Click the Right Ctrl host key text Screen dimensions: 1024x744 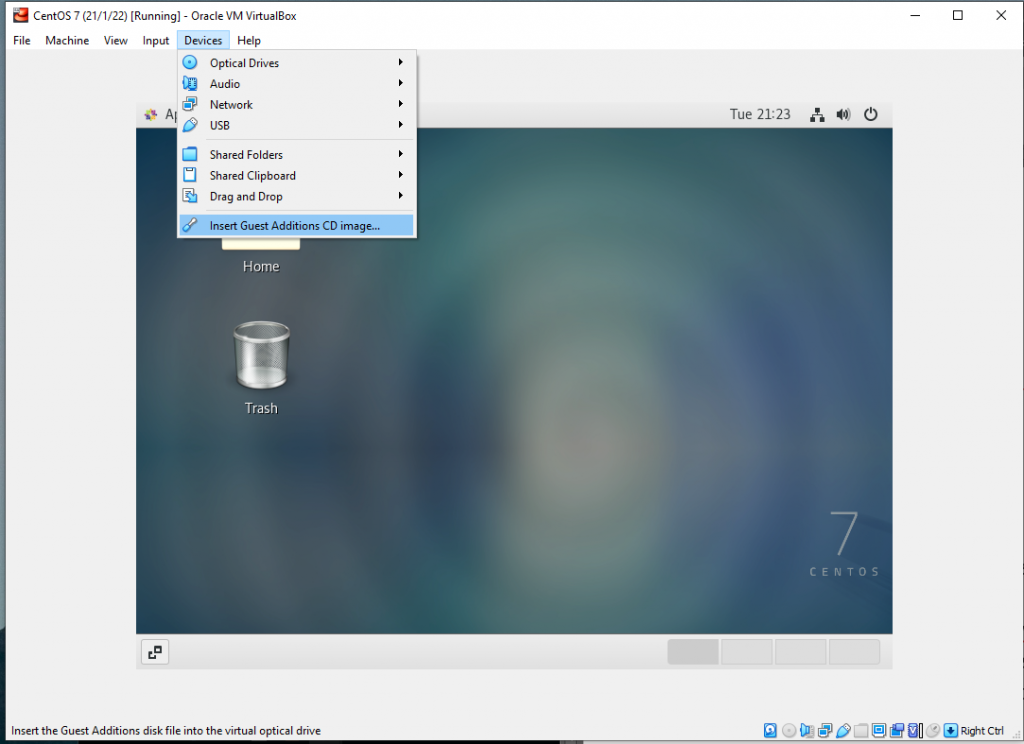(x=982, y=730)
